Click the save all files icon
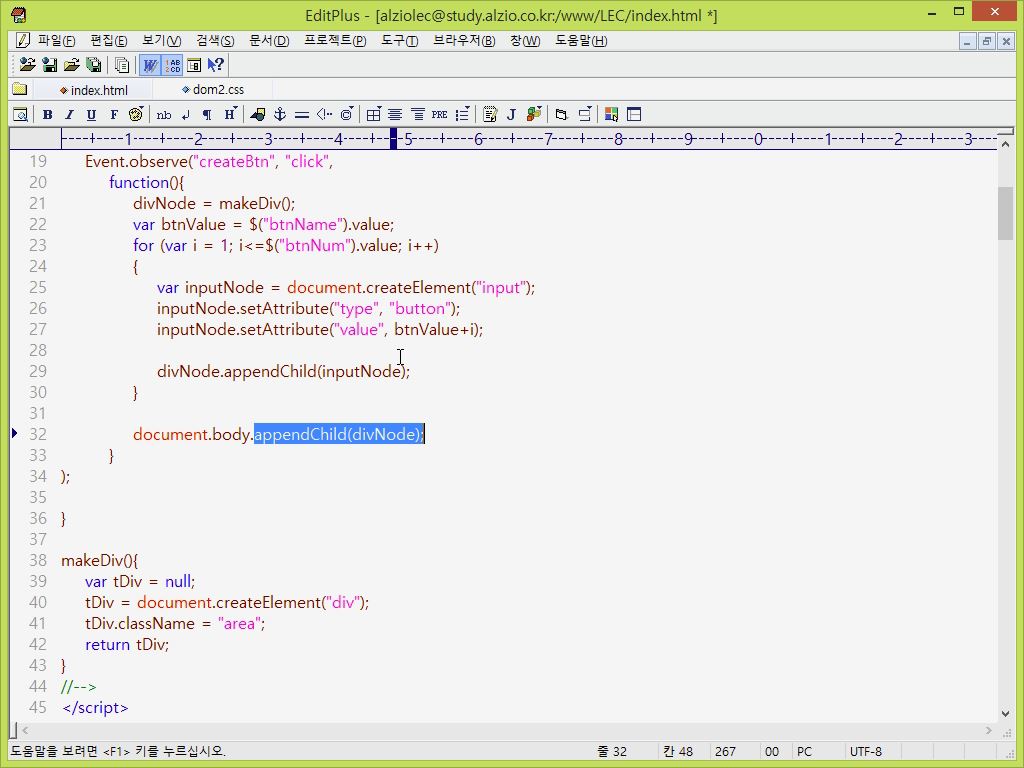Viewport: 1024px width, 768px height. point(94,65)
